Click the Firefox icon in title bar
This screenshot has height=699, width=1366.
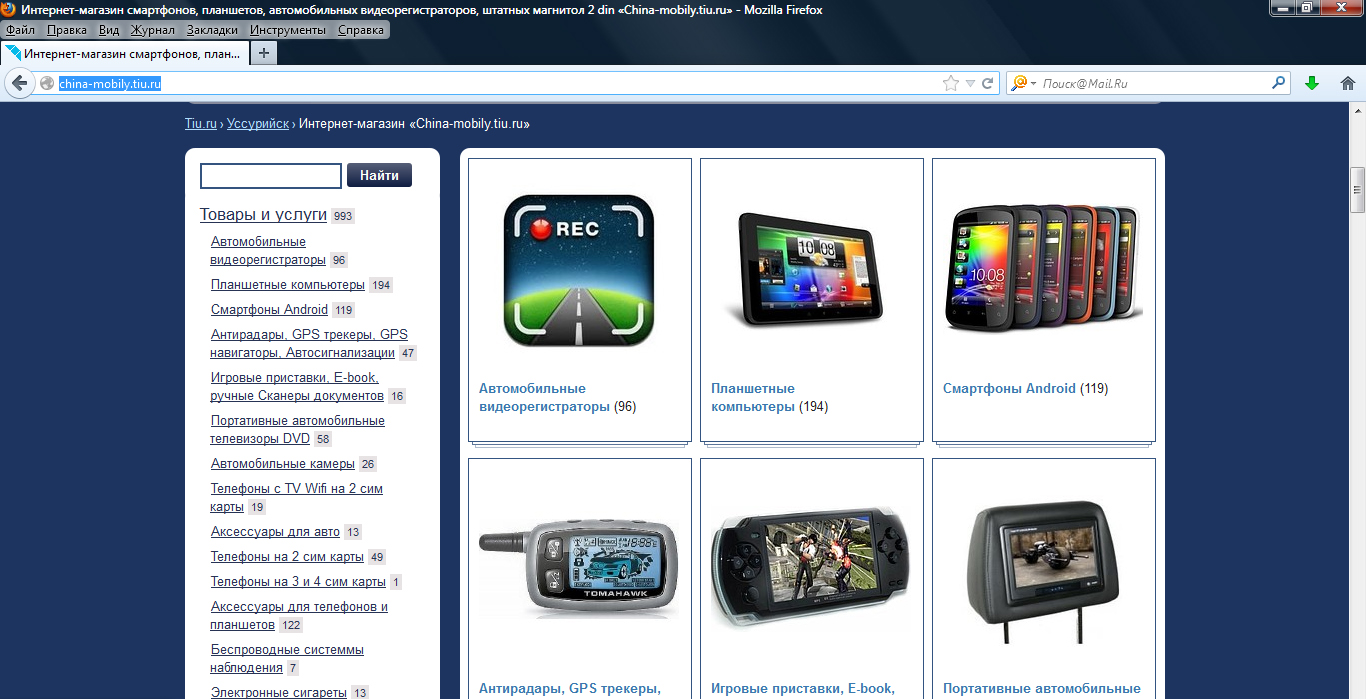click(9, 9)
